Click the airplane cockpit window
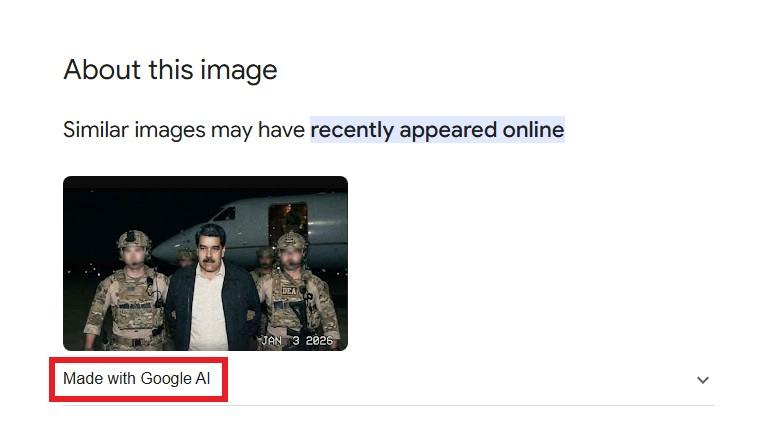This screenshot has height=436, width=778. point(224,214)
